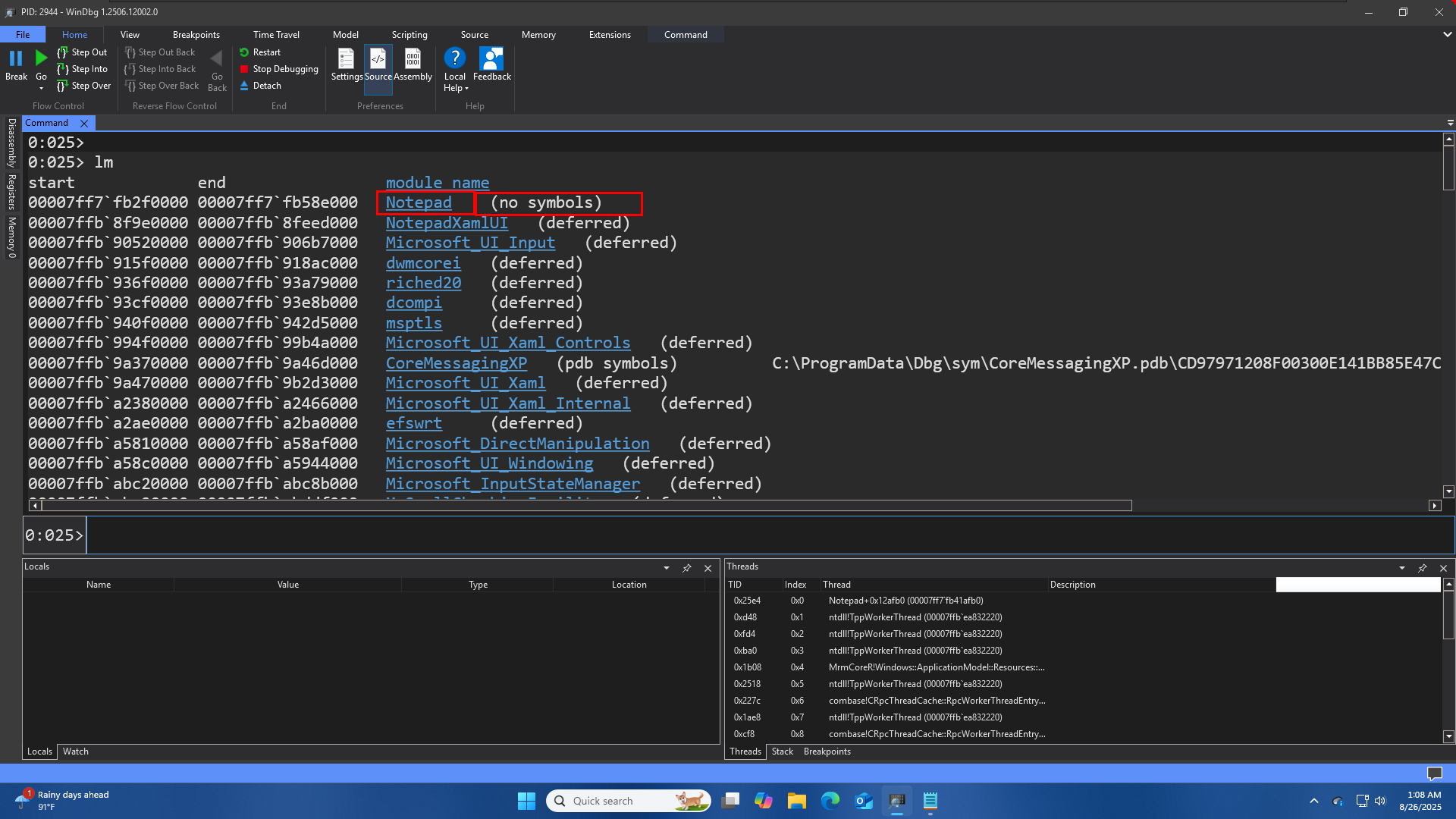Click the Stop Debugging red icon
The image size is (1456, 819).
tap(244, 69)
